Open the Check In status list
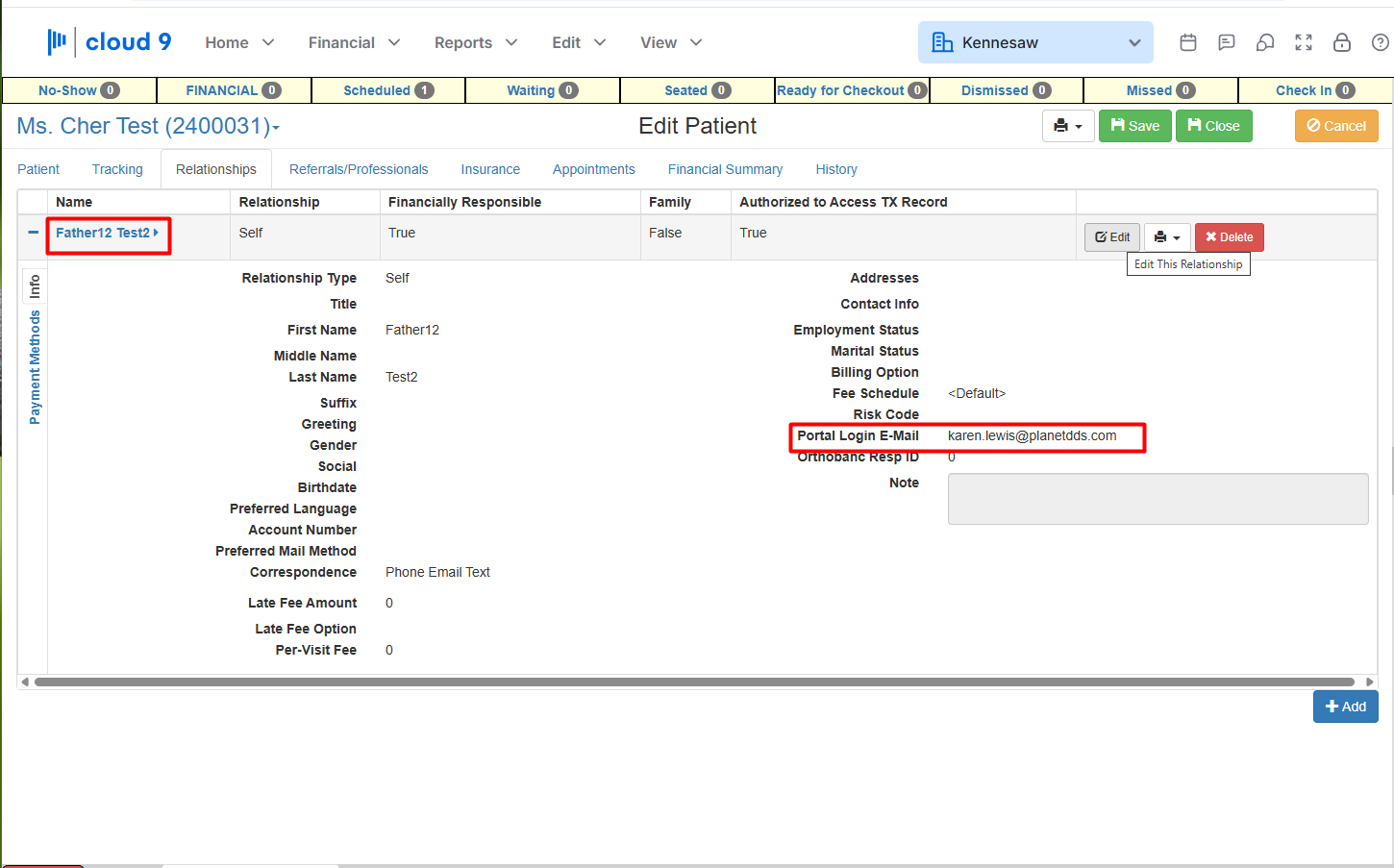Image resolution: width=1394 pixels, height=868 pixels. [x=1315, y=90]
